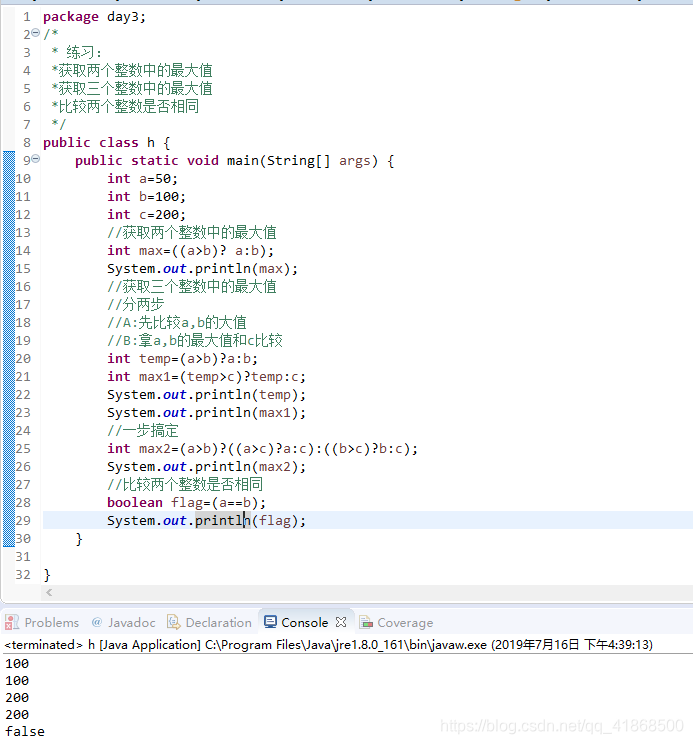
Task: Click the '//一步搞定' comment
Action: tap(143, 430)
